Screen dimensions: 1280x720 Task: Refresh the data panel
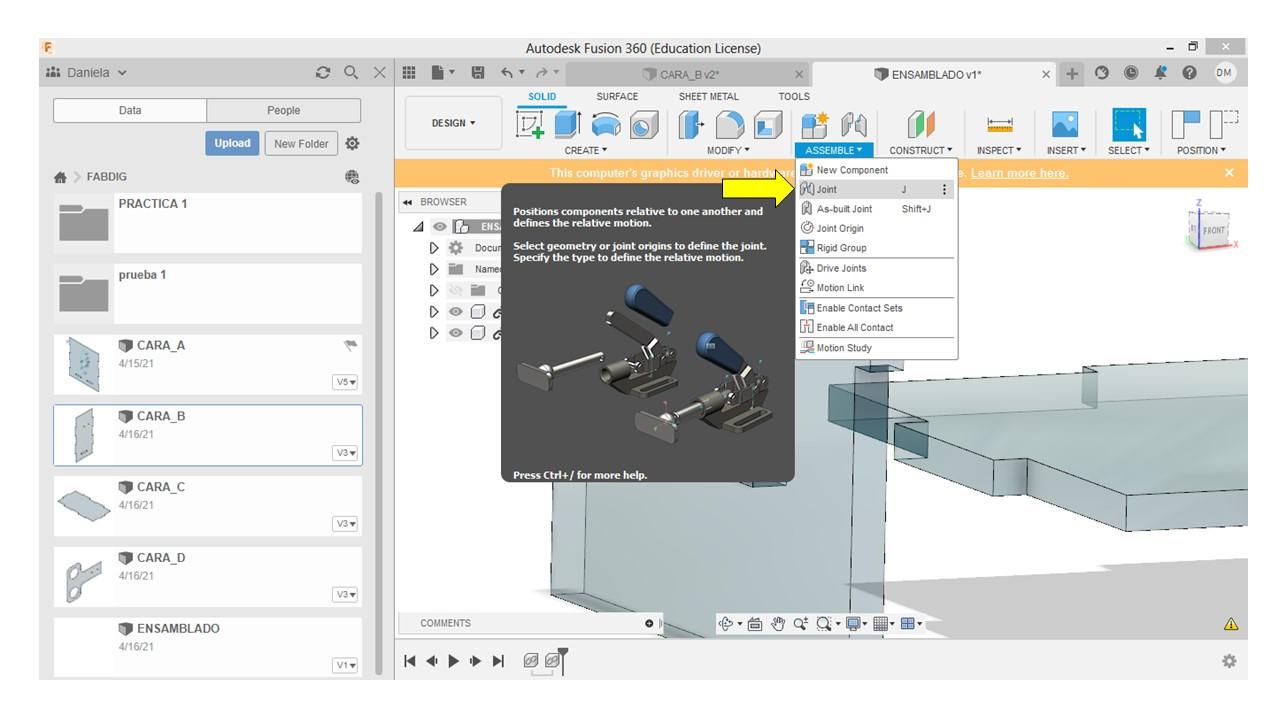tap(322, 73)
